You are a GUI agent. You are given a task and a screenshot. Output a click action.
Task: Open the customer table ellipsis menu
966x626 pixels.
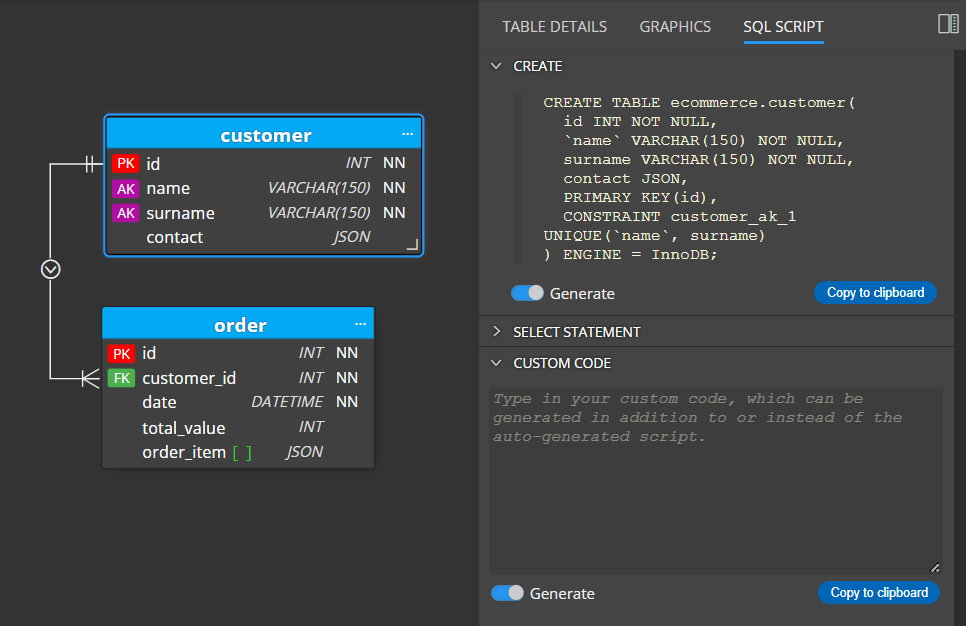click(407, 134)
